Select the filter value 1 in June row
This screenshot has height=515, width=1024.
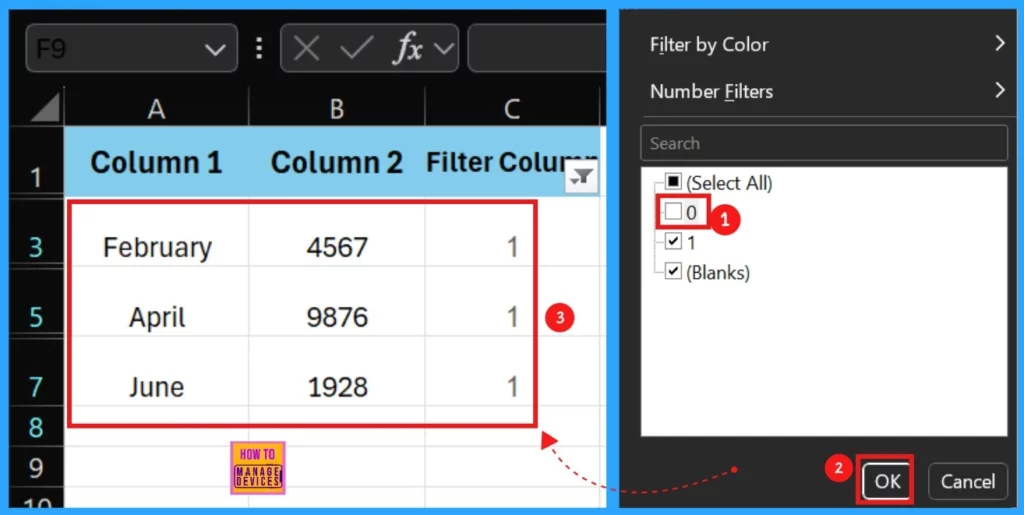coord(512,386)
